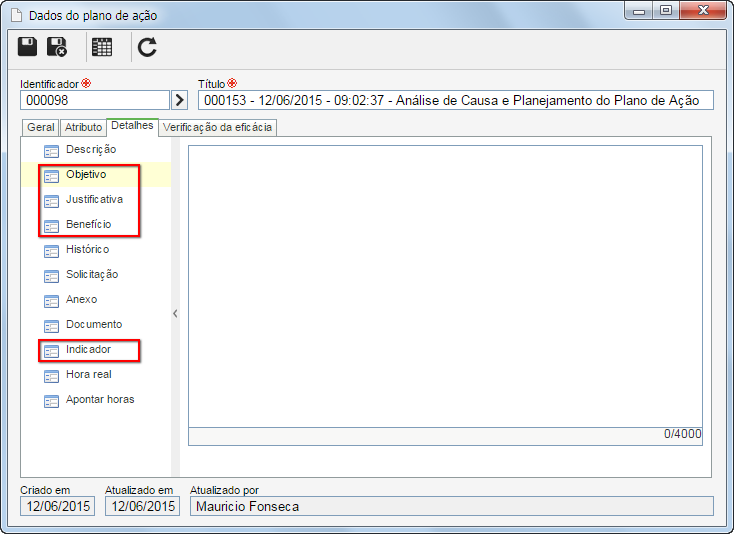Click the Descrição list icon

coord(51,151)
